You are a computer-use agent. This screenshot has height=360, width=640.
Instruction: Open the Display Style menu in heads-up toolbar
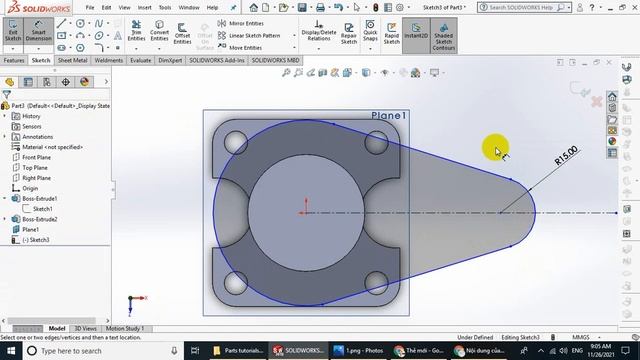point(366,73)
